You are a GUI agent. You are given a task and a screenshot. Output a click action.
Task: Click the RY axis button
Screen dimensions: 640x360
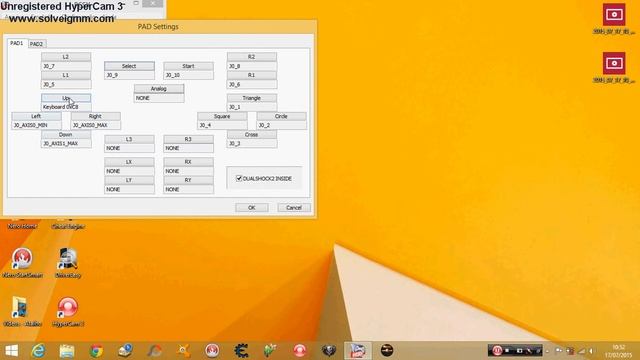coord(188,180)
